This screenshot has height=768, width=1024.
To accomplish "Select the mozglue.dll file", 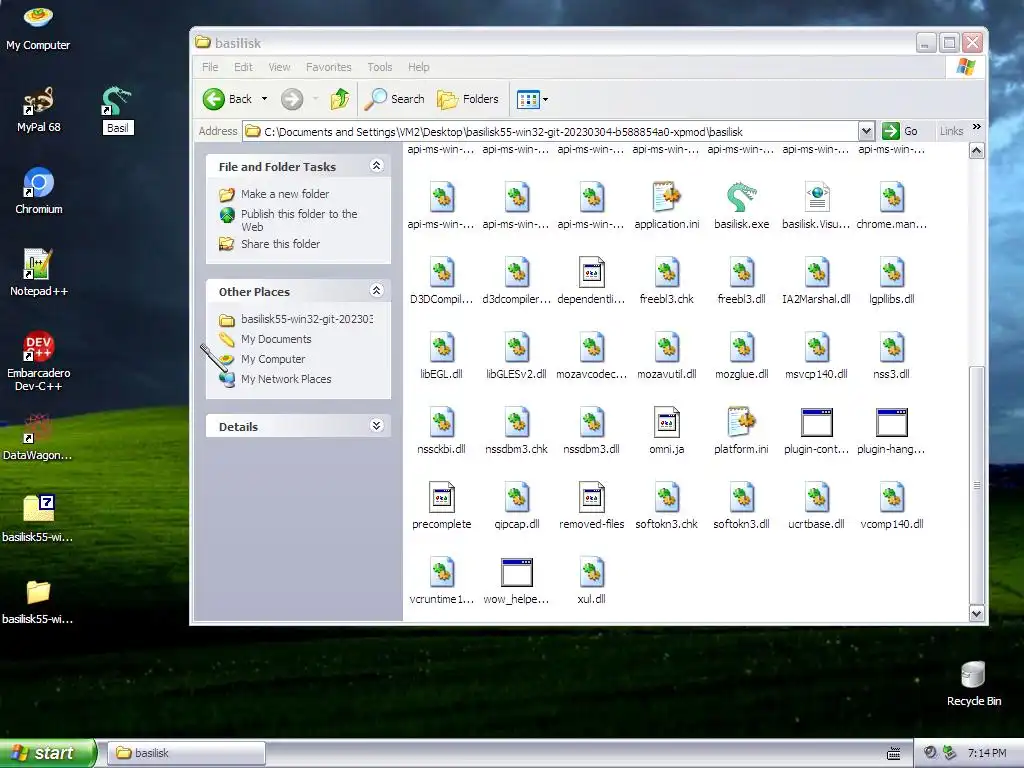I will coord(741,355).
